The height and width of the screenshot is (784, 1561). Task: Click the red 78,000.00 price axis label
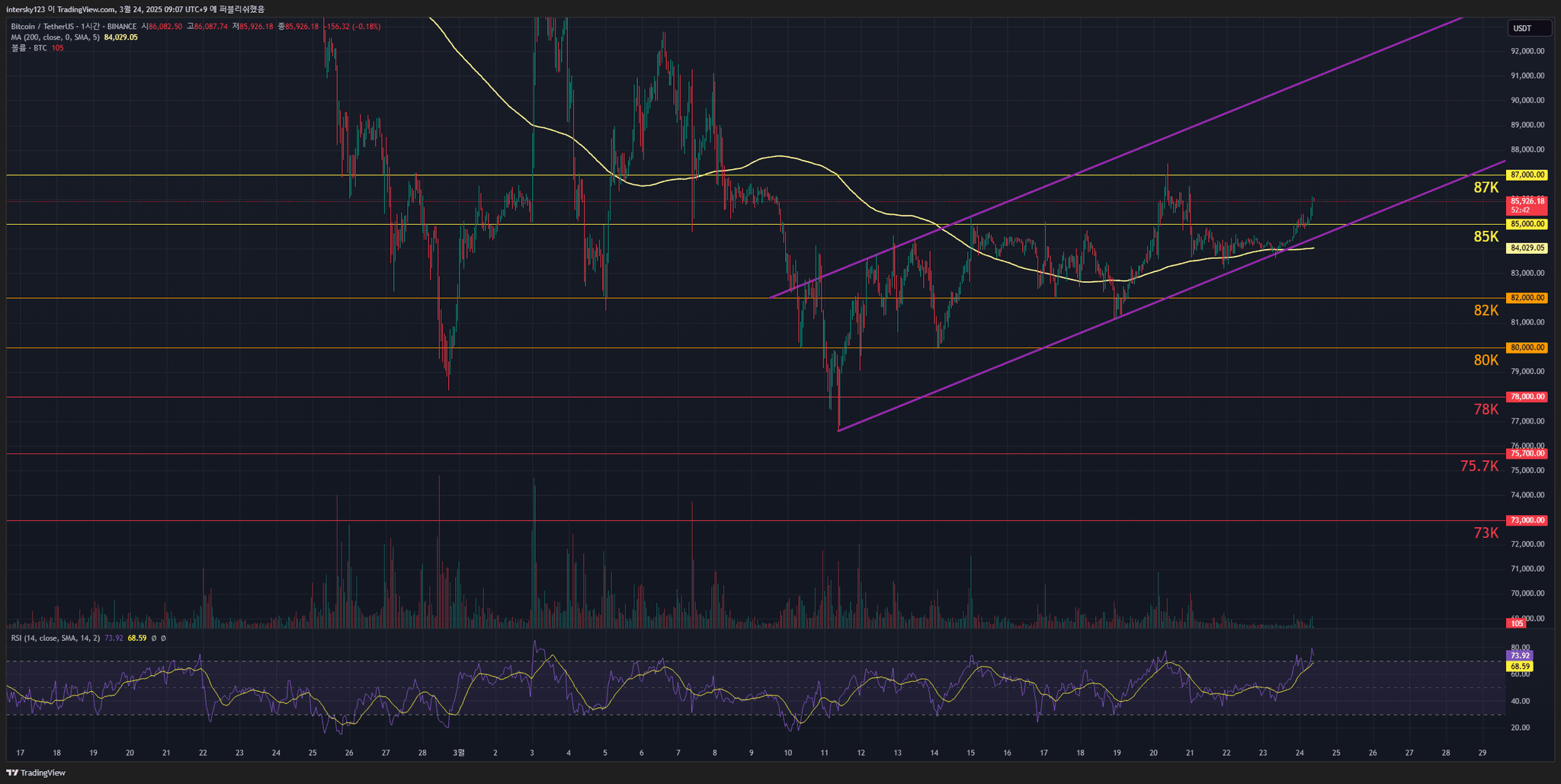coord(1527,397)
